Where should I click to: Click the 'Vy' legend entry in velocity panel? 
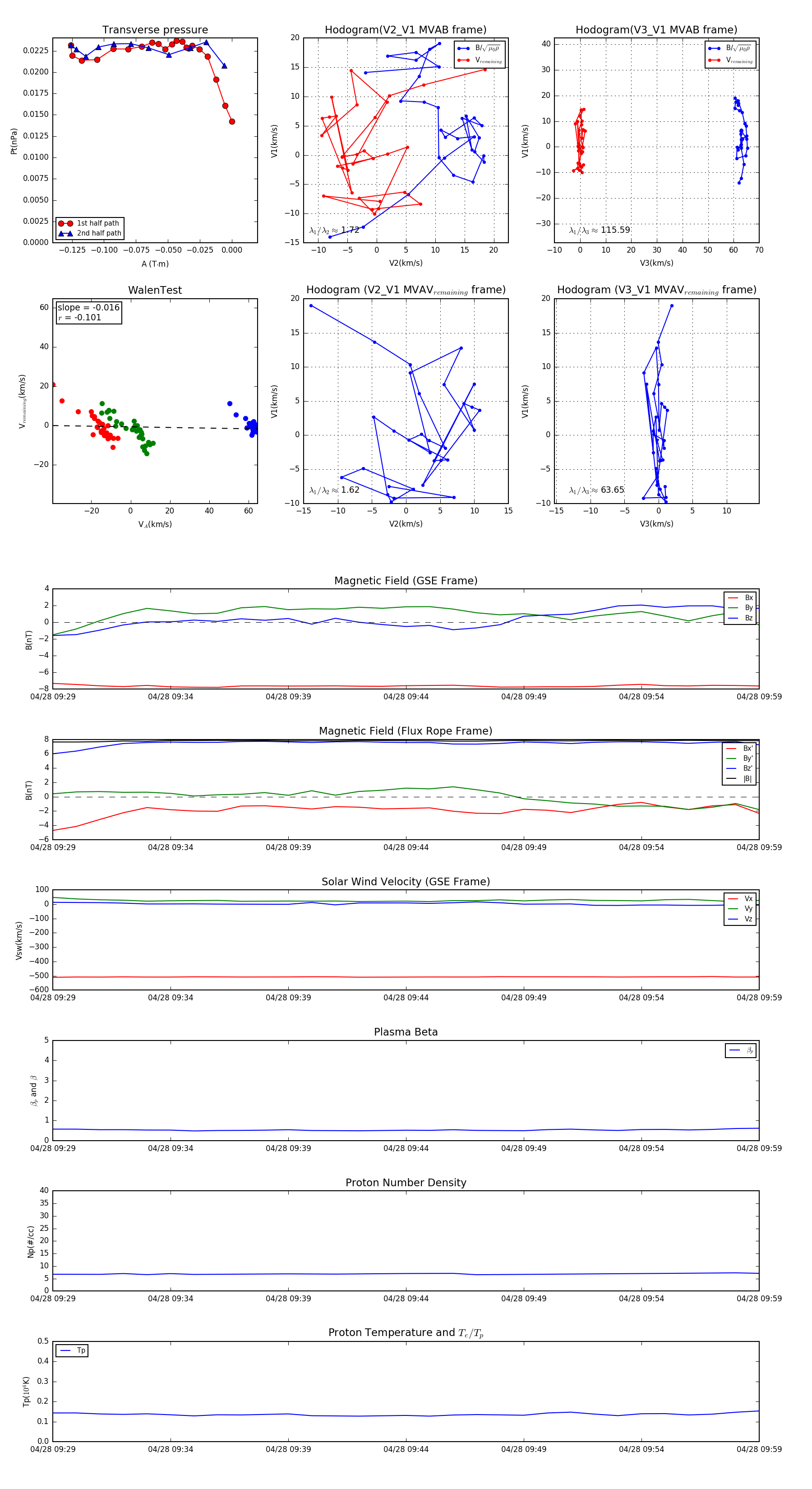click(x=740, y=909)
